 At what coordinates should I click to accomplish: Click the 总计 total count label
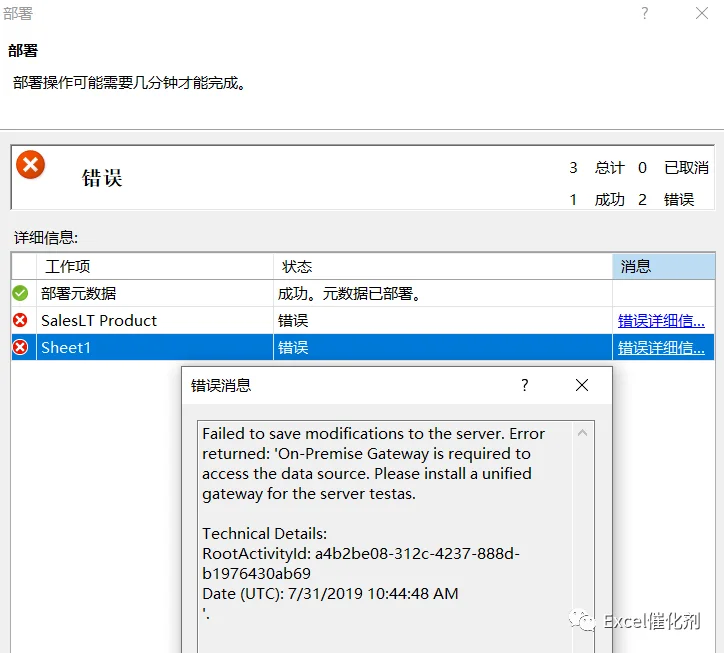(x=609, y=168)
